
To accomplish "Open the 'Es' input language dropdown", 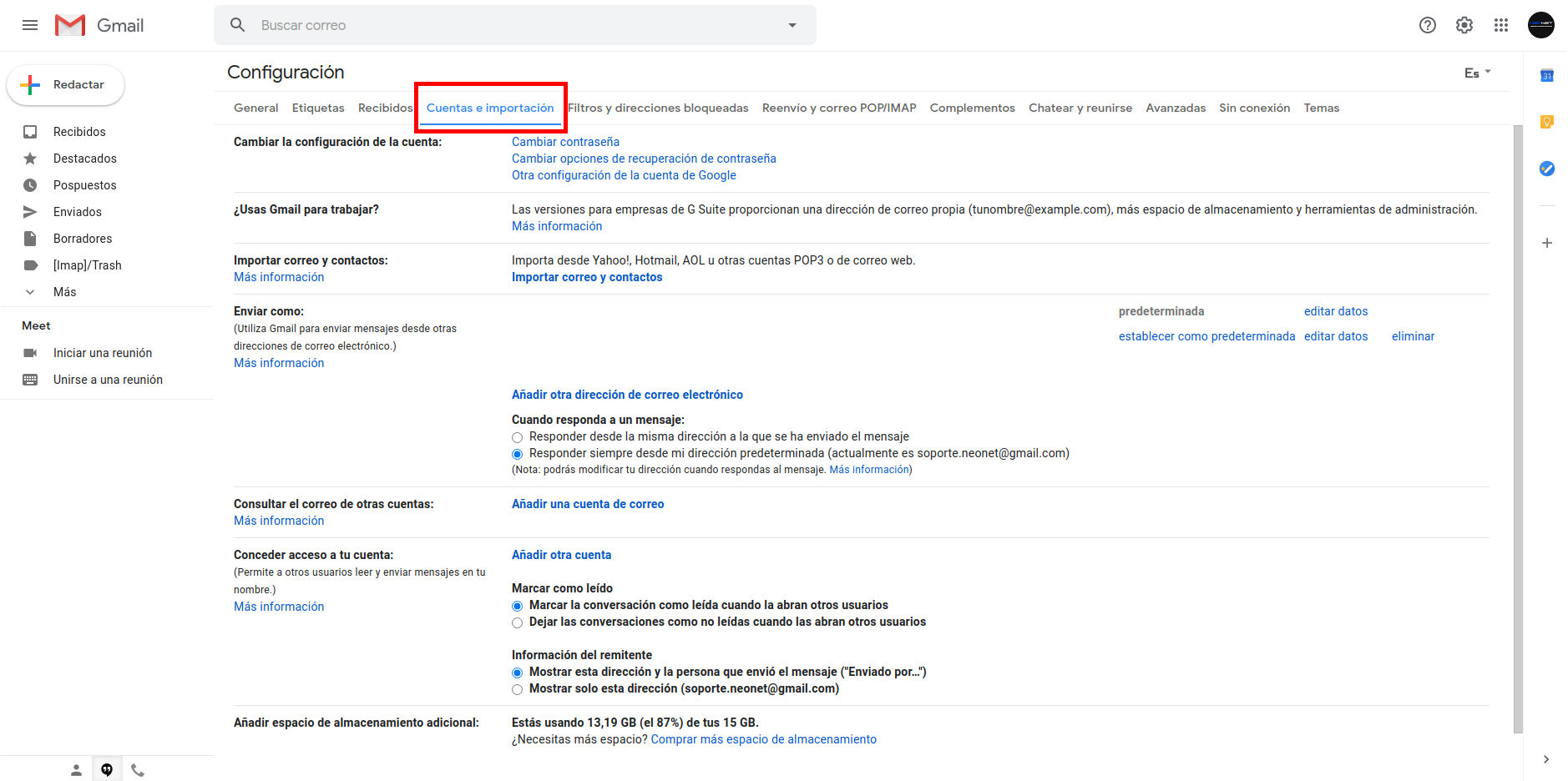I will click(1477, 73).
